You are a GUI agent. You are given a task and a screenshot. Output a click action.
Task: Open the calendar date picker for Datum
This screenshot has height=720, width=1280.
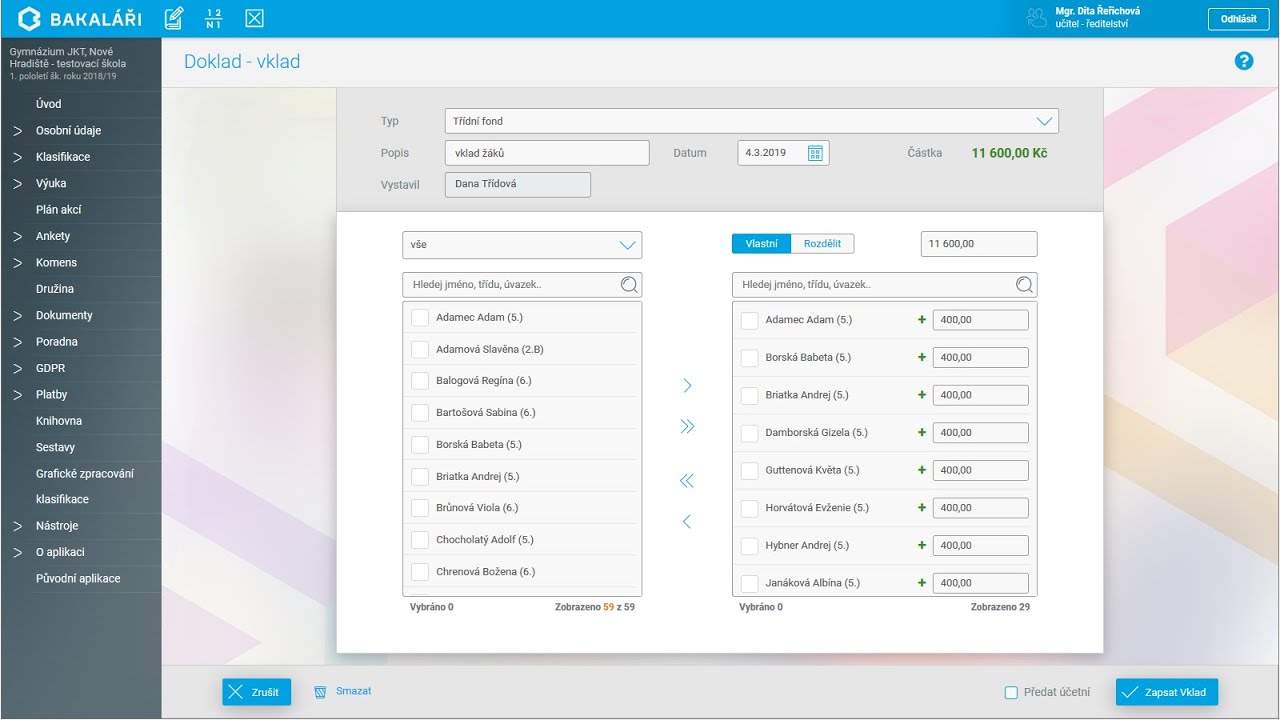coord(815,153)
